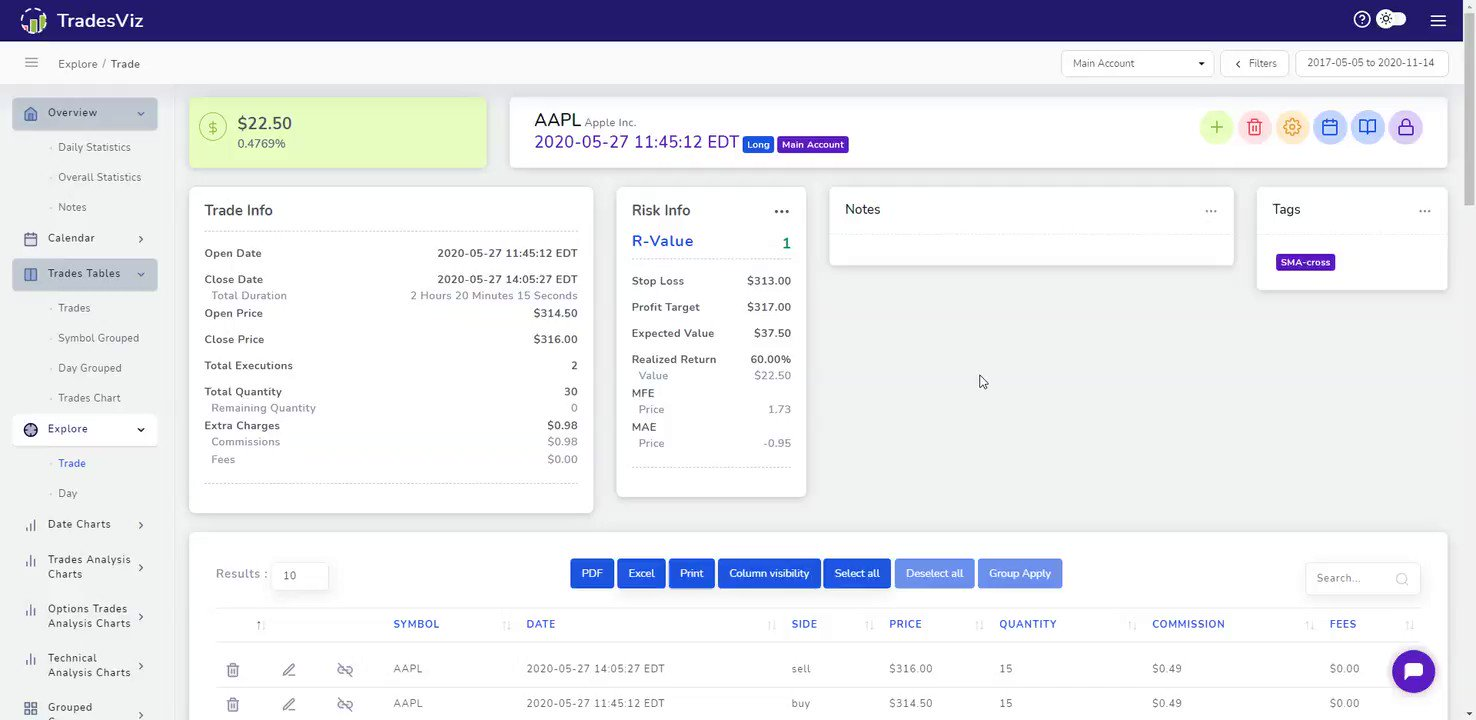This screenshot has height=720, width=1476.
Task: Open Trades under Trades Tables
Action: pos(74,308)
